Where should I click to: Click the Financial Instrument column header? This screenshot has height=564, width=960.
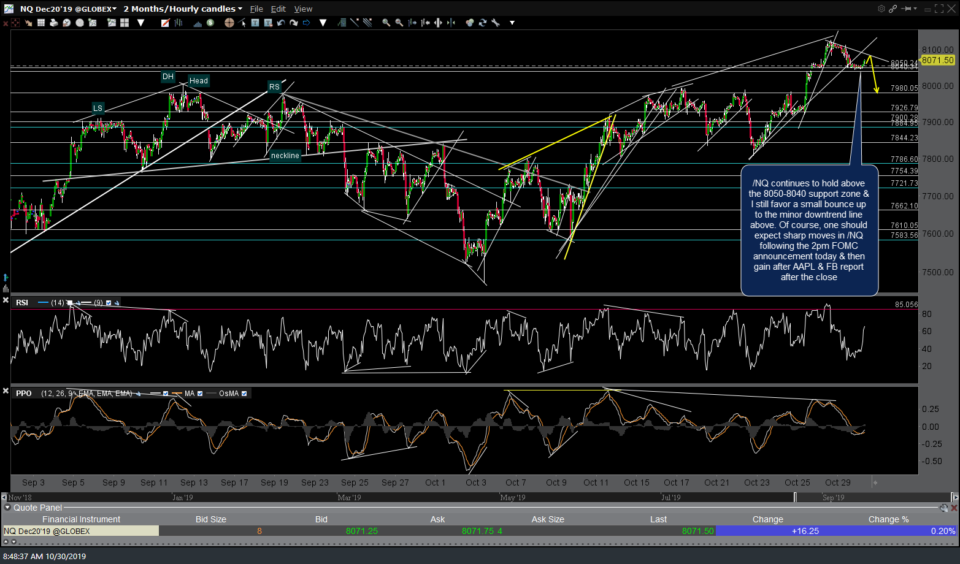coord(81,519)
